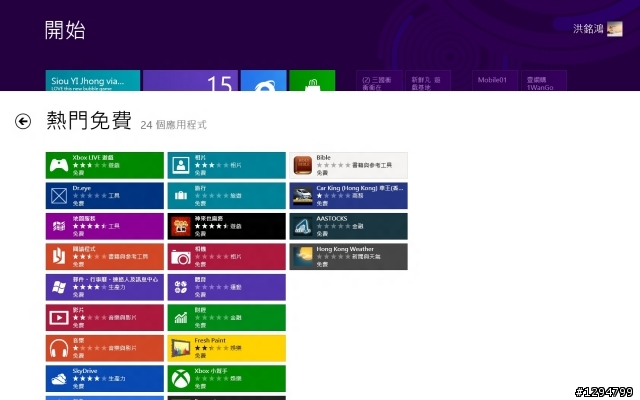640x400 pixels.
Task: Select the Fresh Paint title text
Action: [x=210, y=340]
